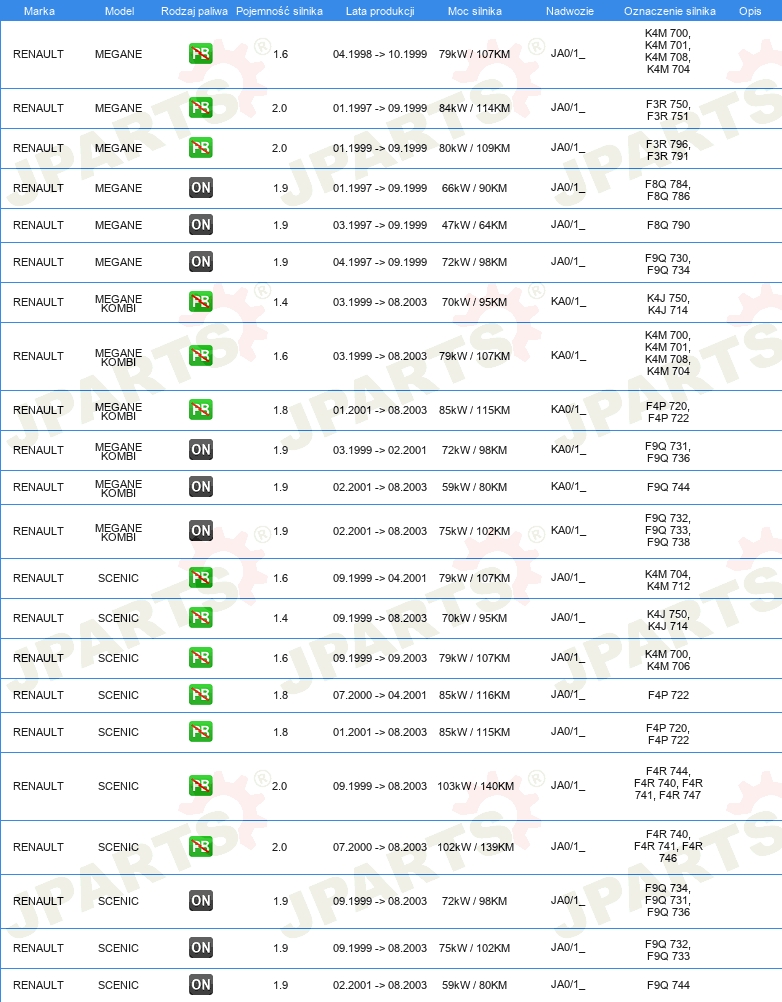782x1002 pixels.
Task: Click diesel ON icon for Megane Kombi 75kW/102KM
Action: 201,530
